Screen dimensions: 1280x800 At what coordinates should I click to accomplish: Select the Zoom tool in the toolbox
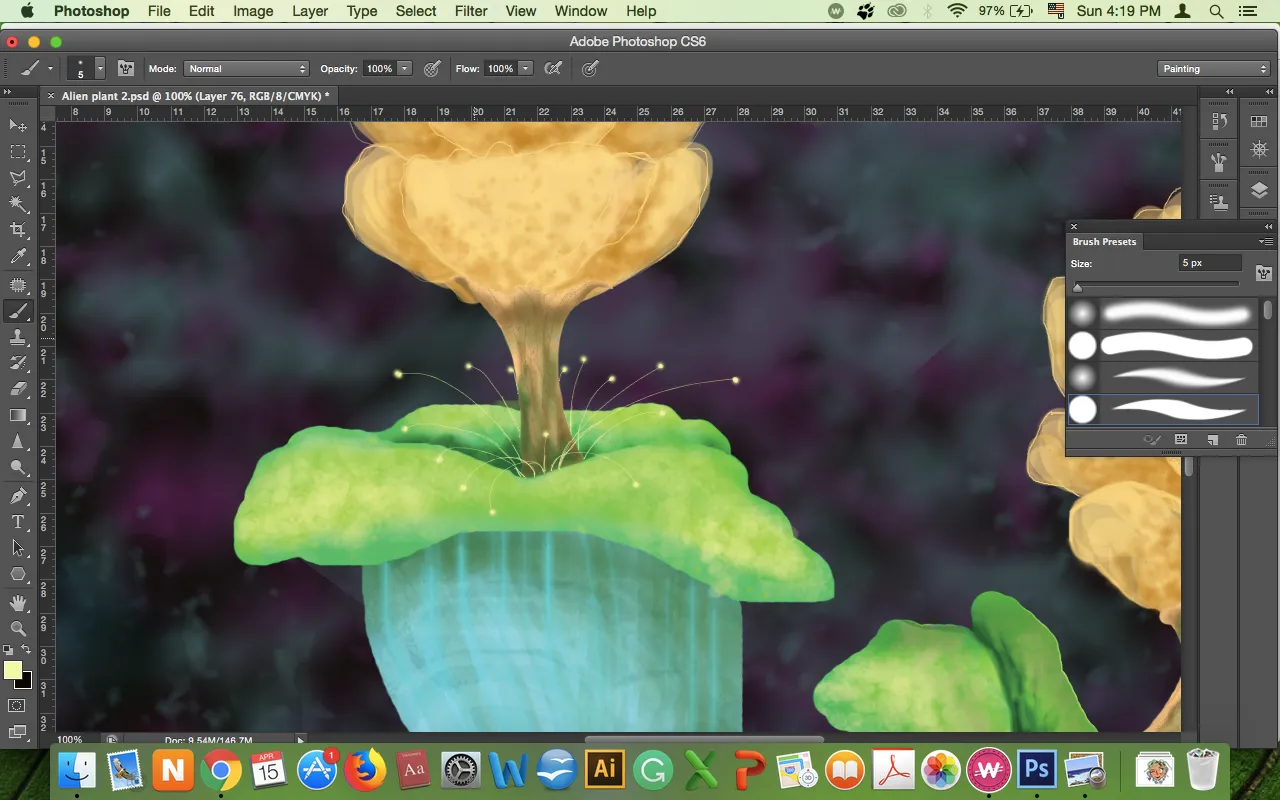(18, 628)
